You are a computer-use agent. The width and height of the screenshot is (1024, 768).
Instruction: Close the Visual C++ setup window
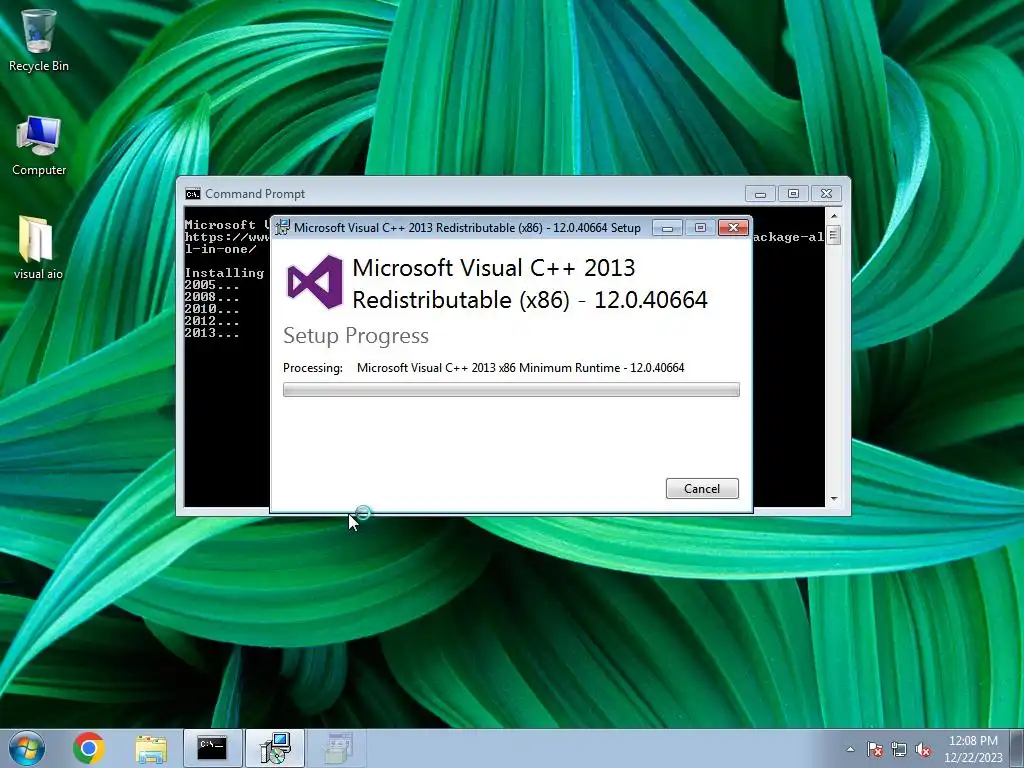(x=733, y=228)
